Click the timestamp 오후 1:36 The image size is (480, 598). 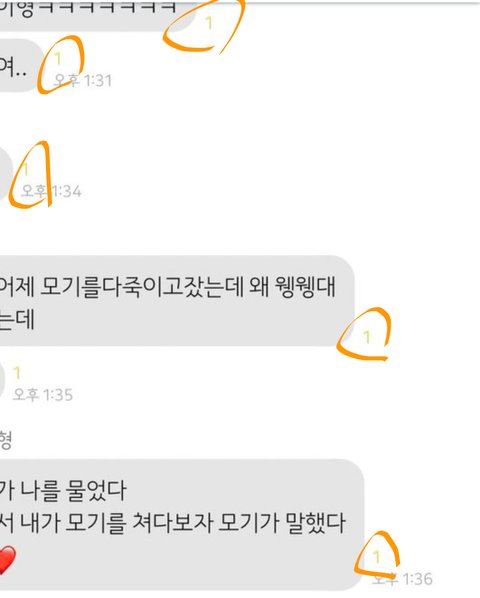402,579
